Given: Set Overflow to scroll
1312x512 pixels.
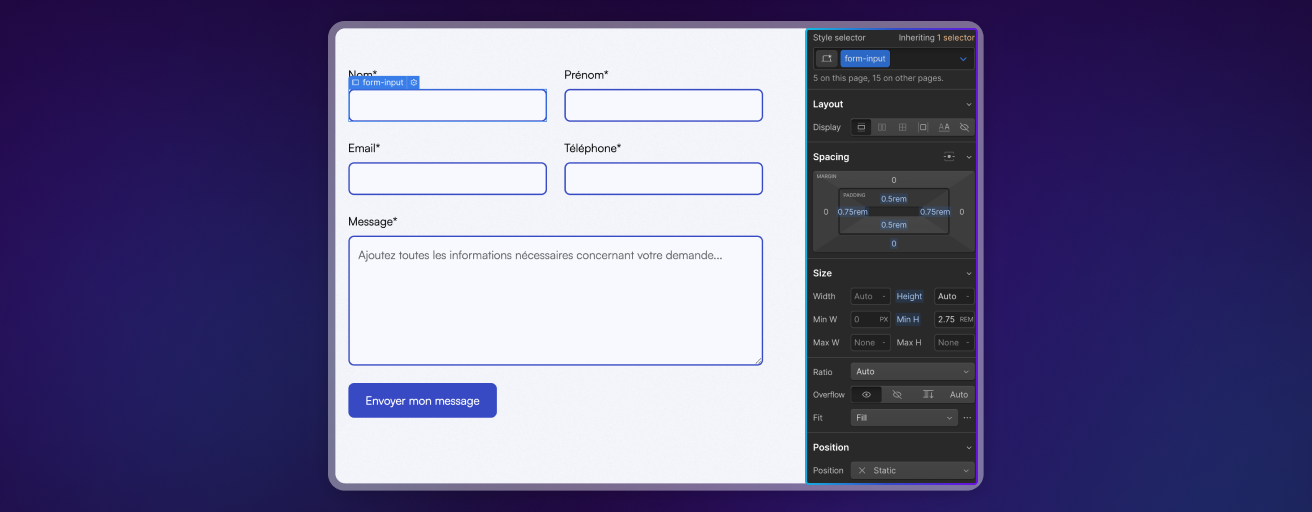Looking at the screenshot, I should click(928, 394).
